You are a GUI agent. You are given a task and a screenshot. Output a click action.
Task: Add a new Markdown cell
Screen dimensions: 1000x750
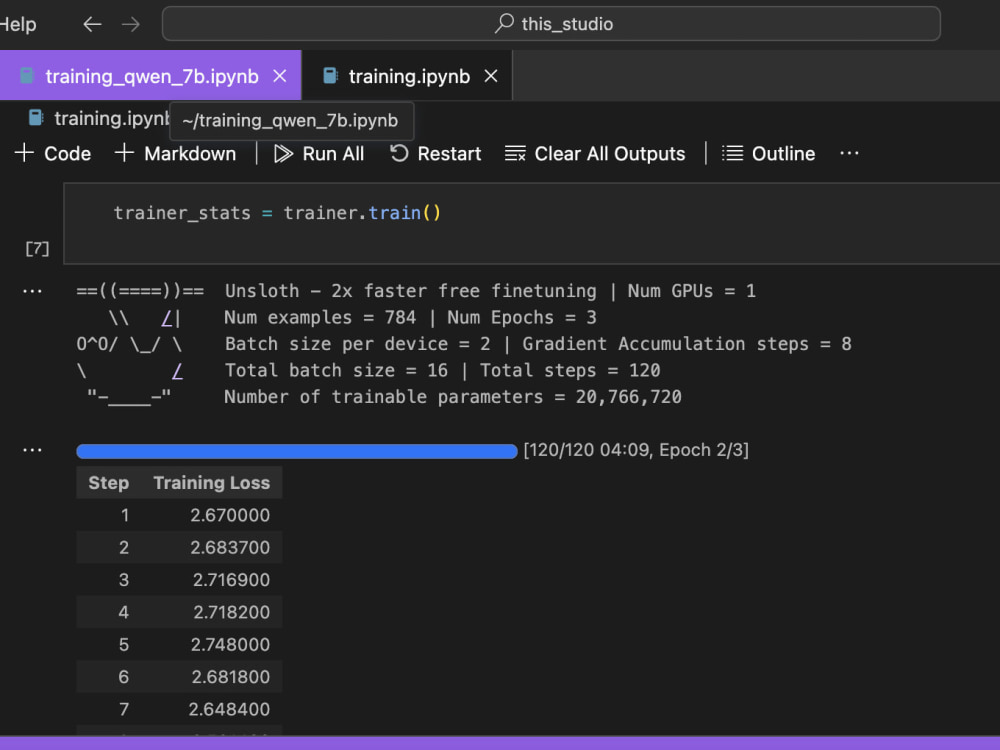point(175,154)
